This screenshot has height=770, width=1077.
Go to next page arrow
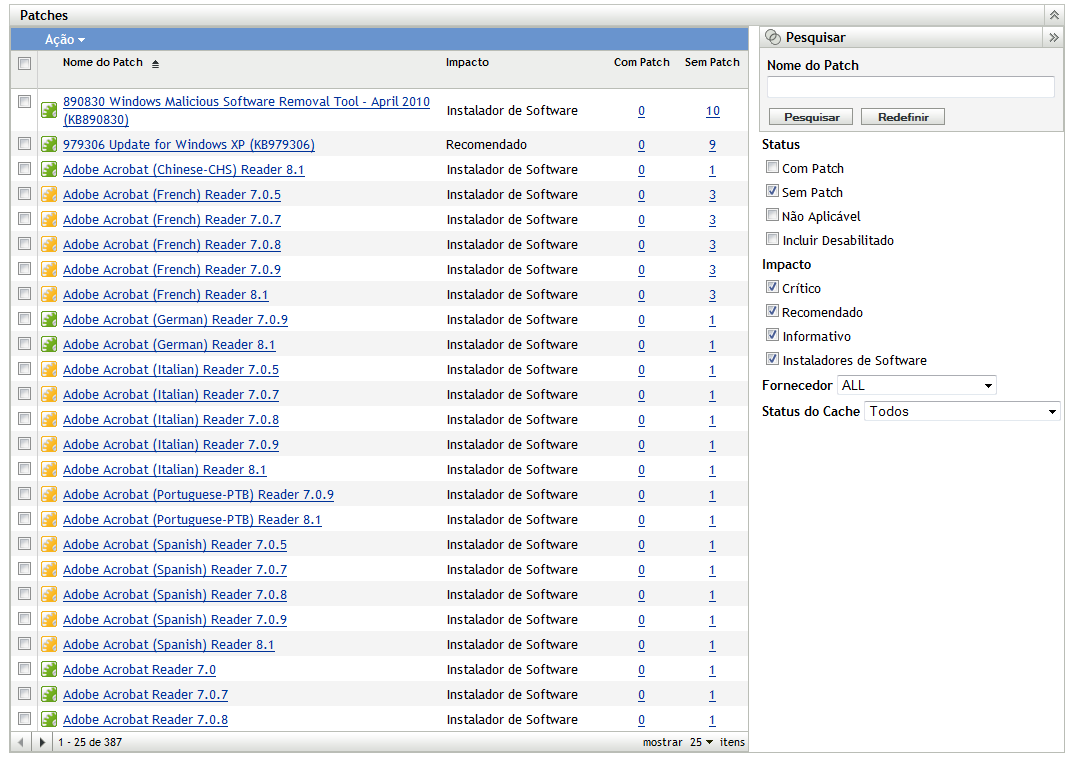click(x=42, y=742)
